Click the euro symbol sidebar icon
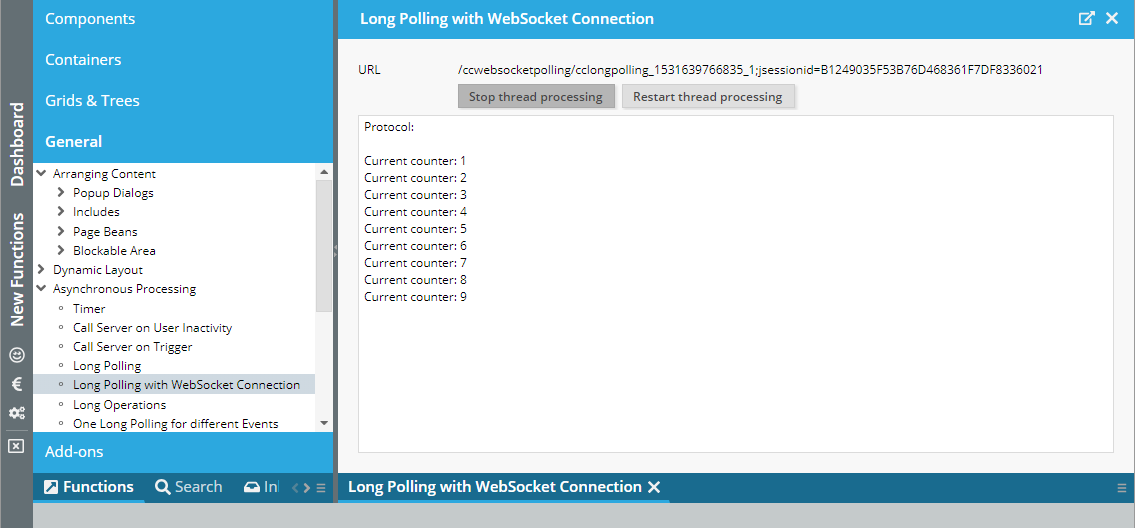The width and height of the screenshot is (1135, 528). coord(16,384)
